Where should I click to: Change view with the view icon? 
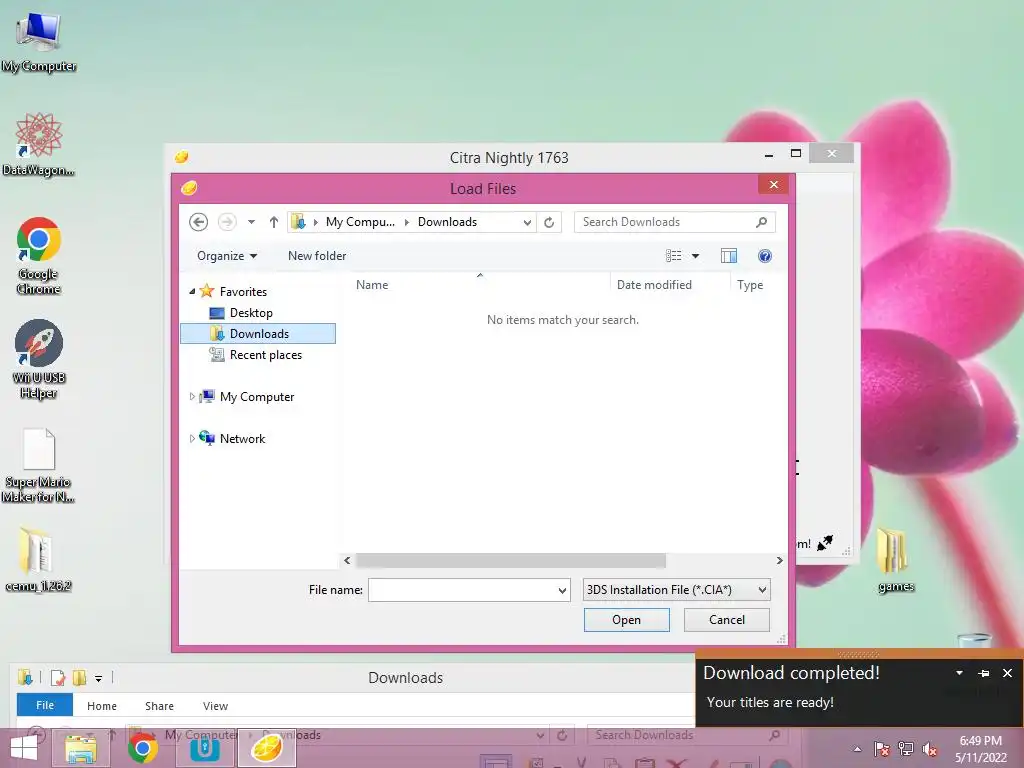pyautogui.click(x=673, y=256)
